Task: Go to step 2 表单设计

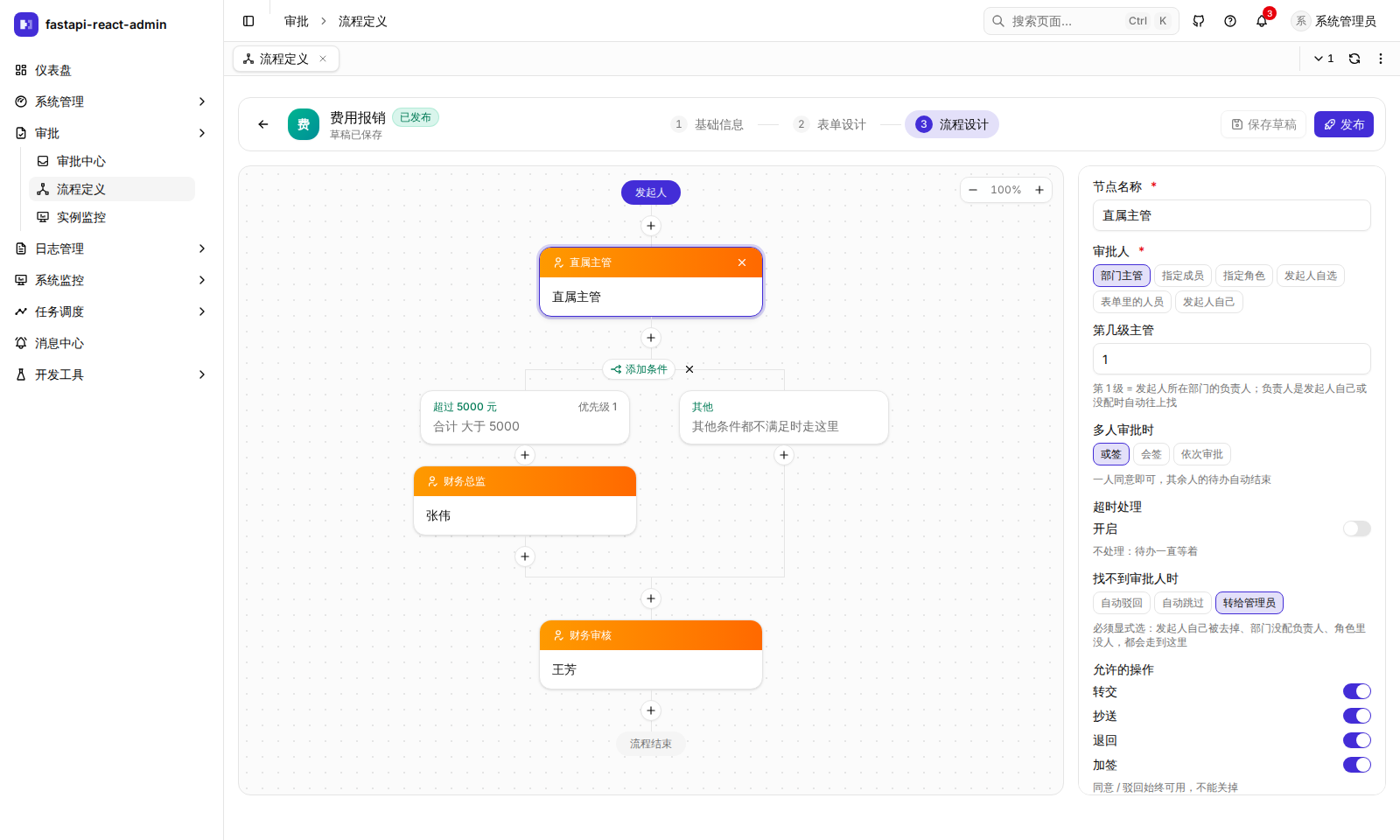Action: click(829, 124)
